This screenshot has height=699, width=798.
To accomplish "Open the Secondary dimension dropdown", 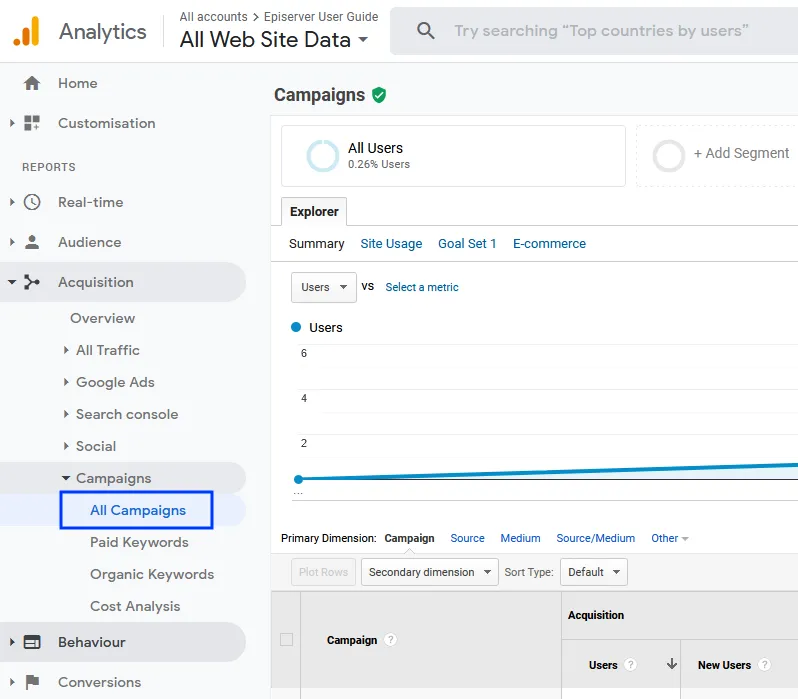I will 430,572.
